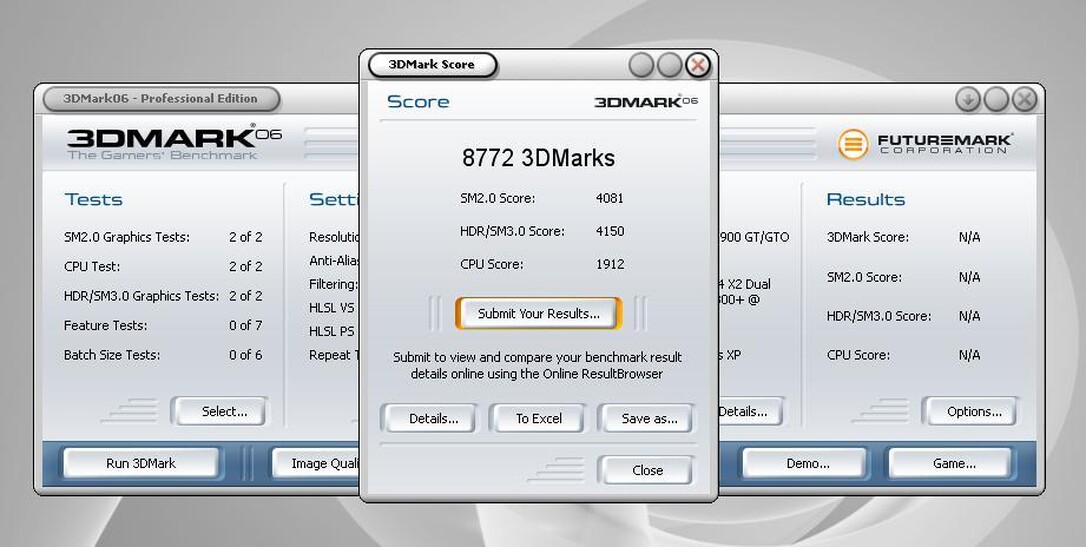This screenshot has width=1086, height=547.
Task: Click Futuremark Corporation orange logo icon
Action: (853, 144)
